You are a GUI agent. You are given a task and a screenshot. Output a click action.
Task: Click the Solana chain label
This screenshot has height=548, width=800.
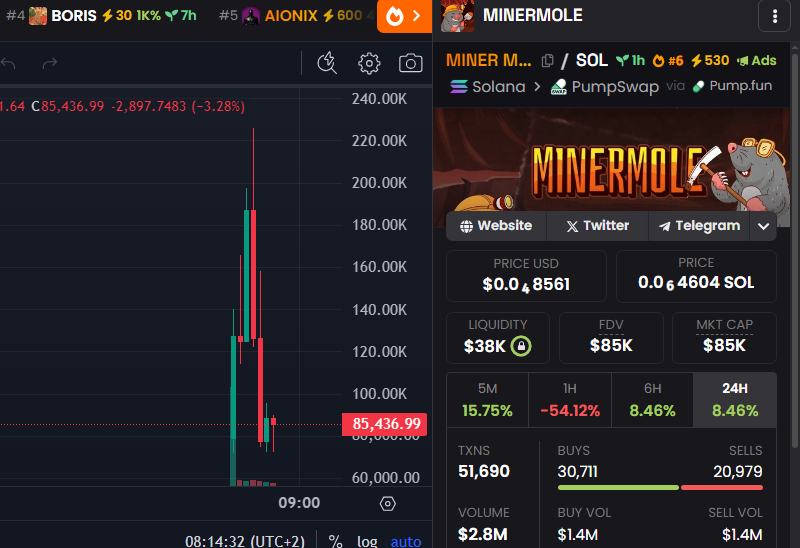click(488, 86)
